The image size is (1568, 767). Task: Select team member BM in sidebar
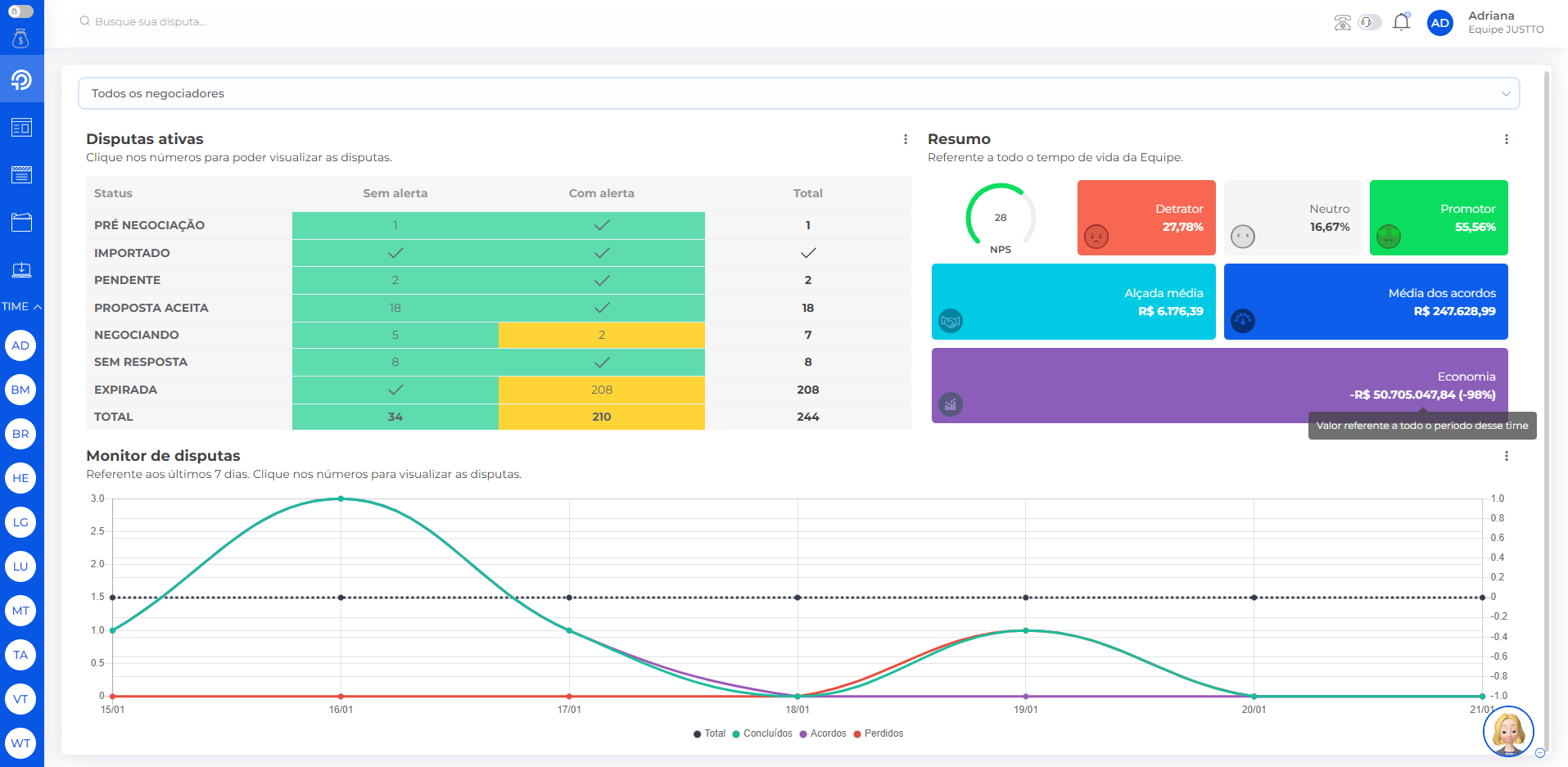20,390
